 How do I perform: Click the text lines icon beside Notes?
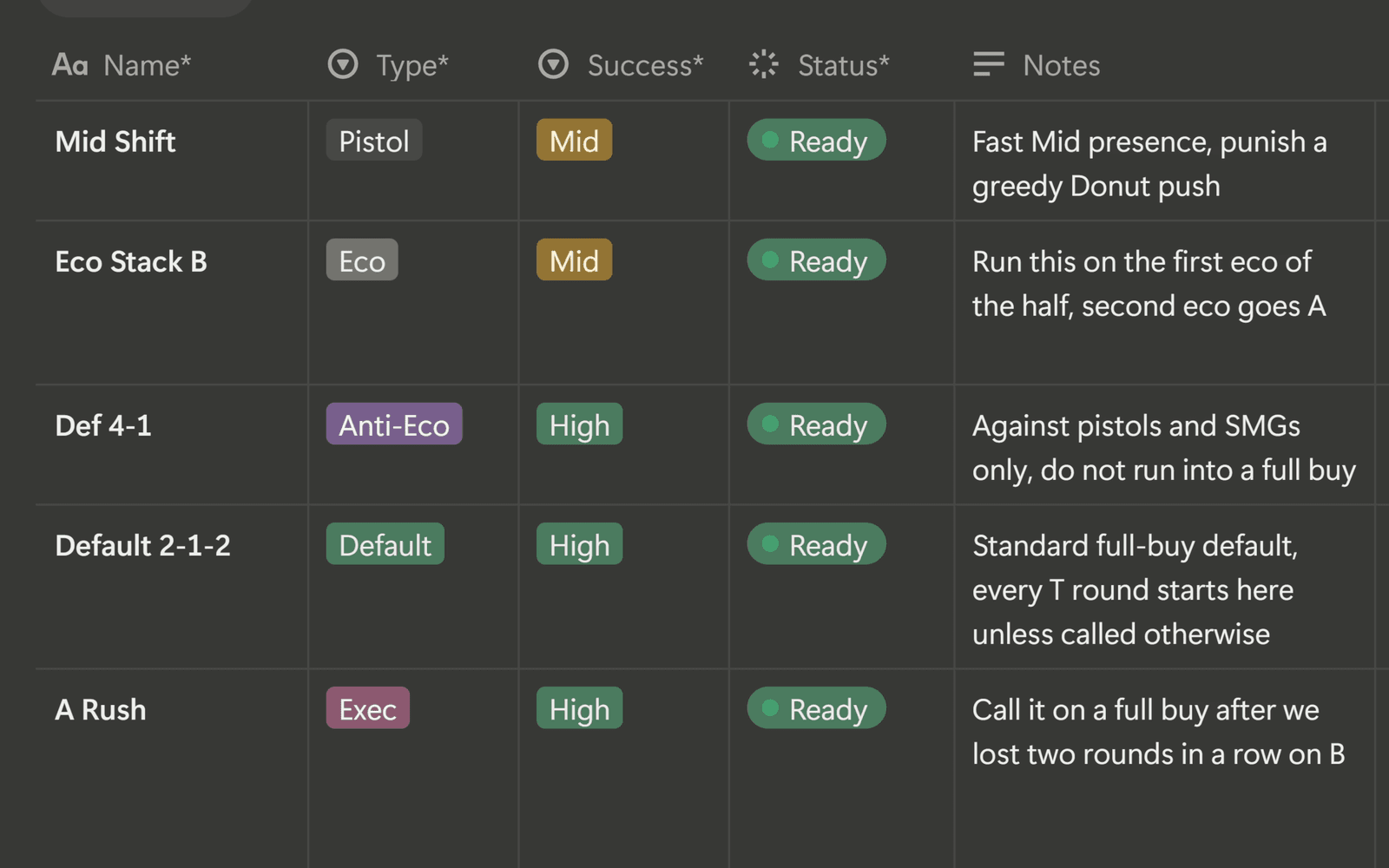pos(989,64)
